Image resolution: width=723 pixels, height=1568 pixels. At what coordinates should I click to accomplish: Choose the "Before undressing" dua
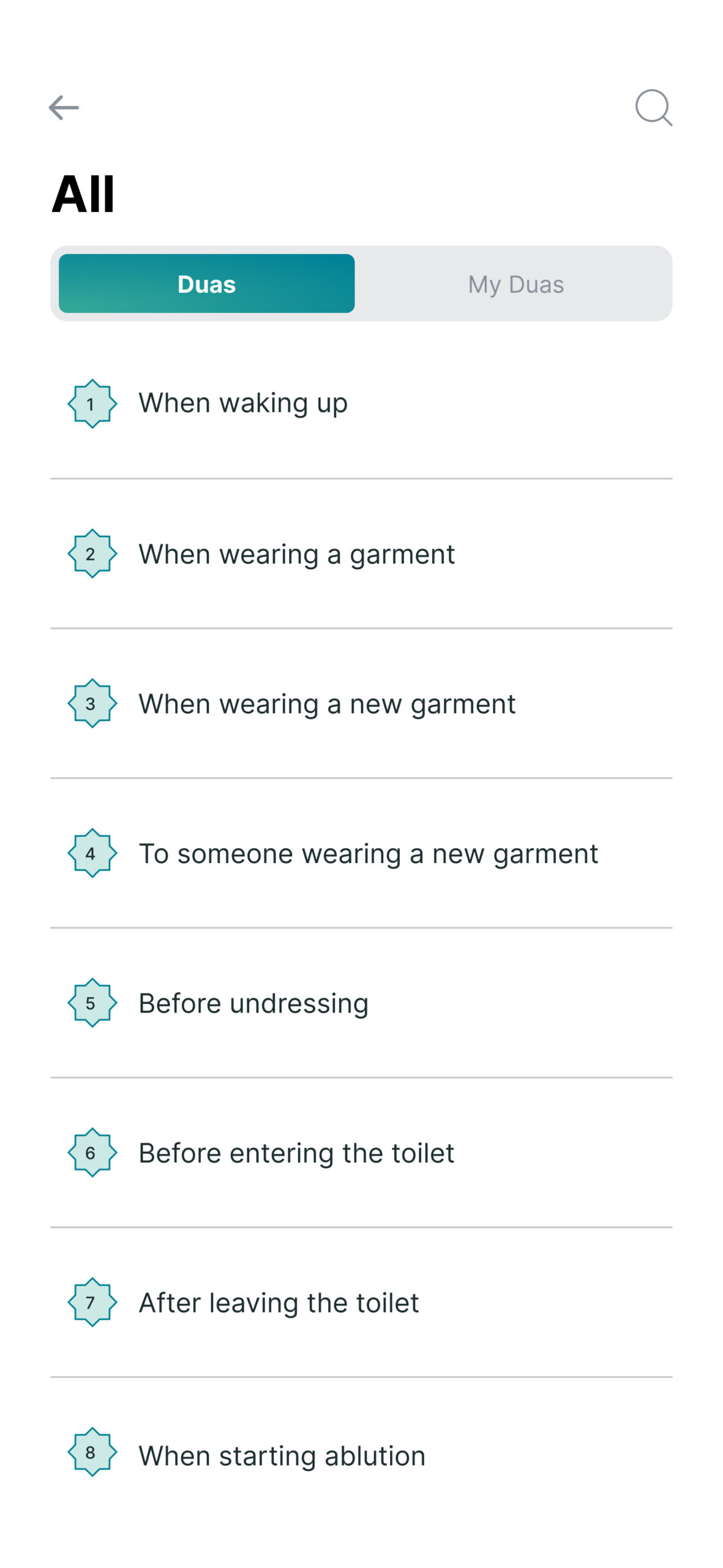253,1003
